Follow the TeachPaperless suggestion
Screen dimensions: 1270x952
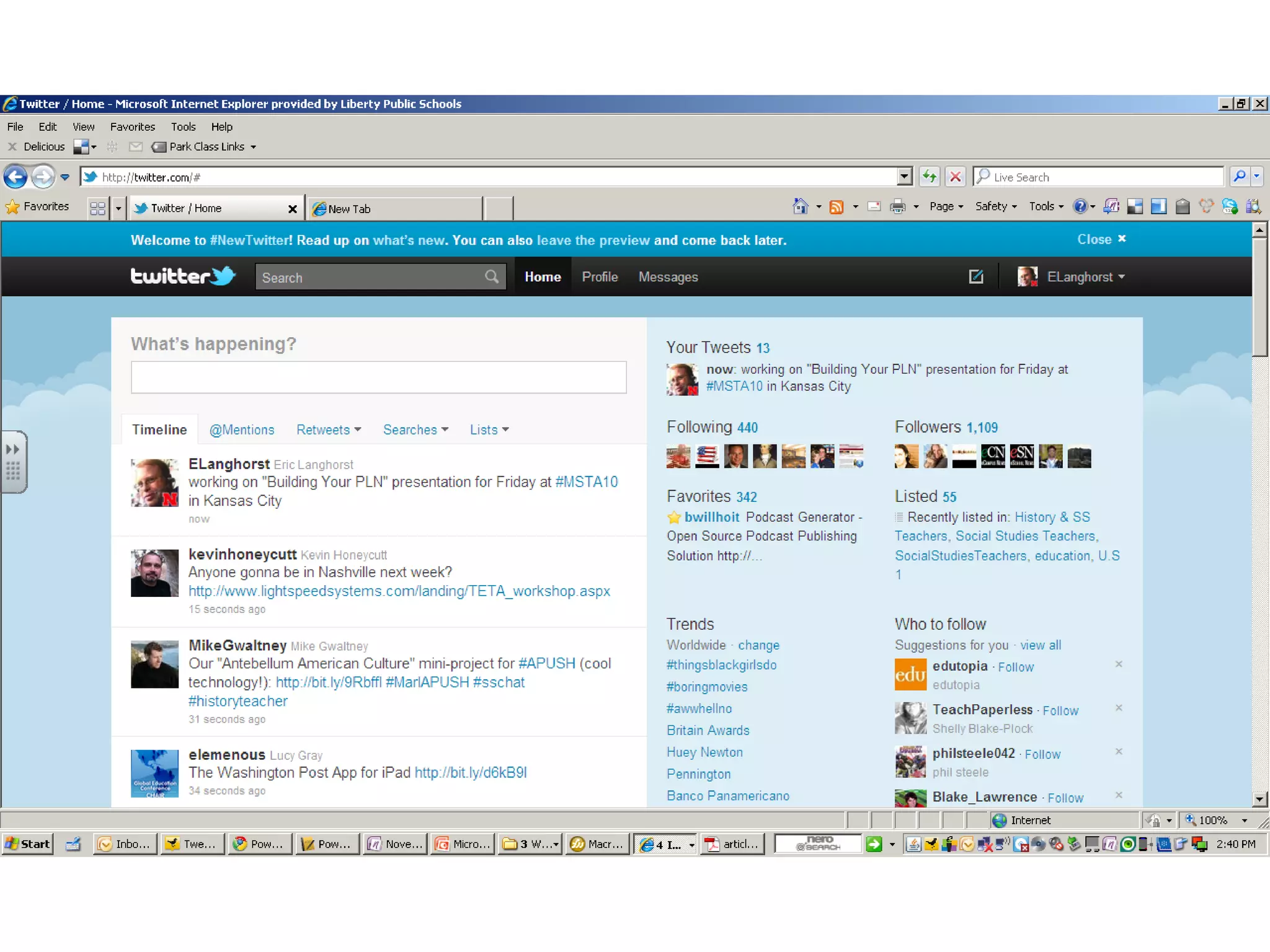click(1060, 710)
